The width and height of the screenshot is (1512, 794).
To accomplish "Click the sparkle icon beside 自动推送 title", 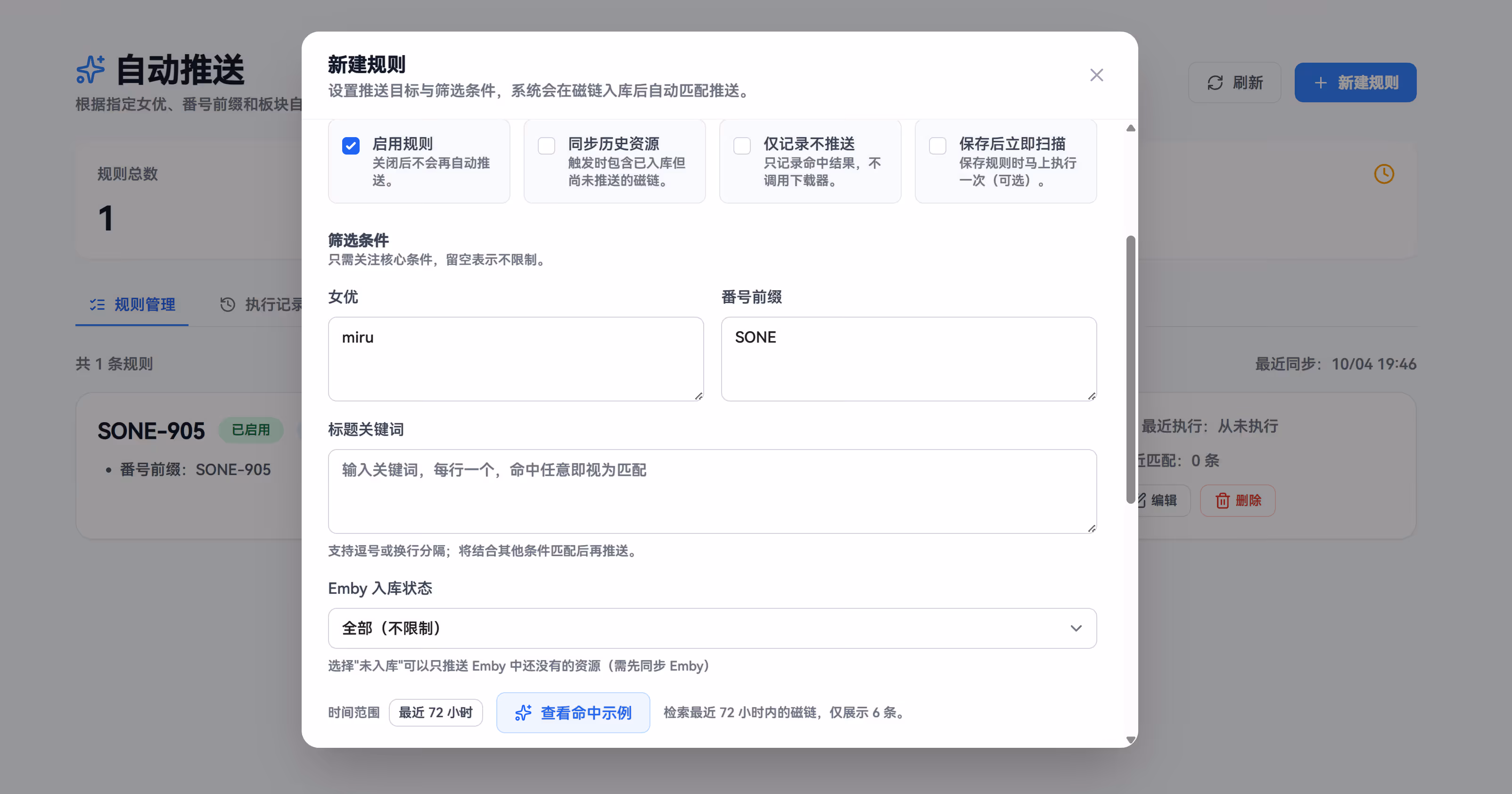I will 90,70.
